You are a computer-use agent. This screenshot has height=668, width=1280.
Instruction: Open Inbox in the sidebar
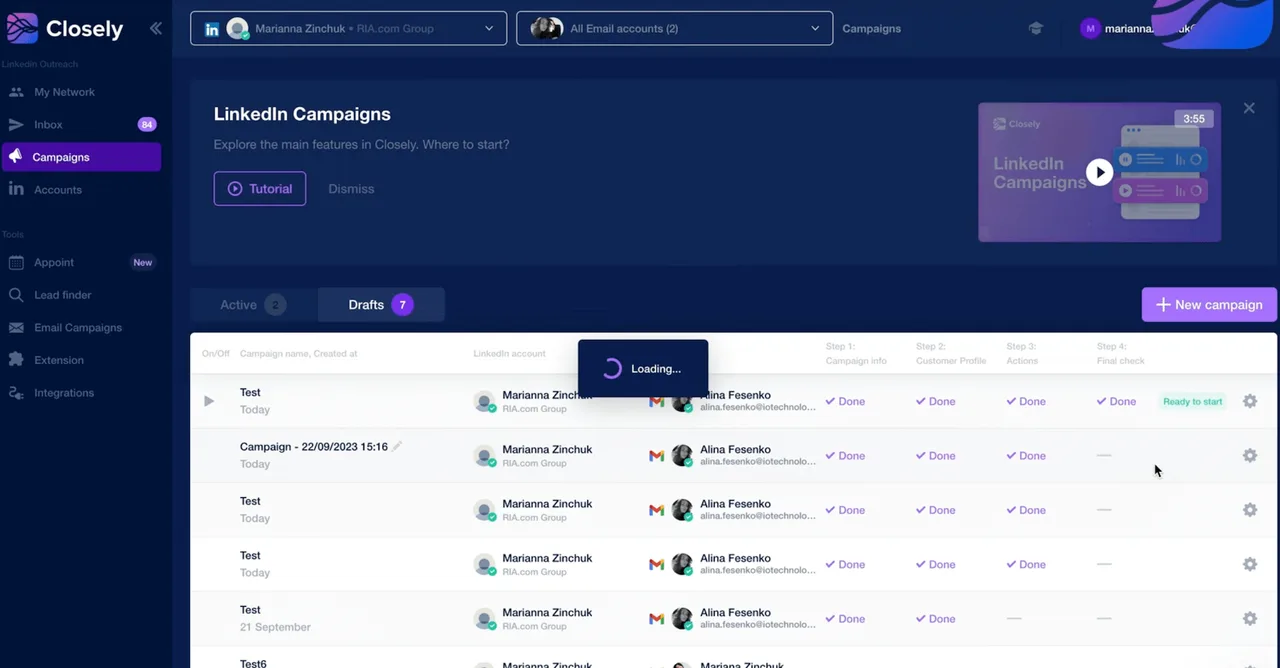pyautogui.click(x=48, y=125)
